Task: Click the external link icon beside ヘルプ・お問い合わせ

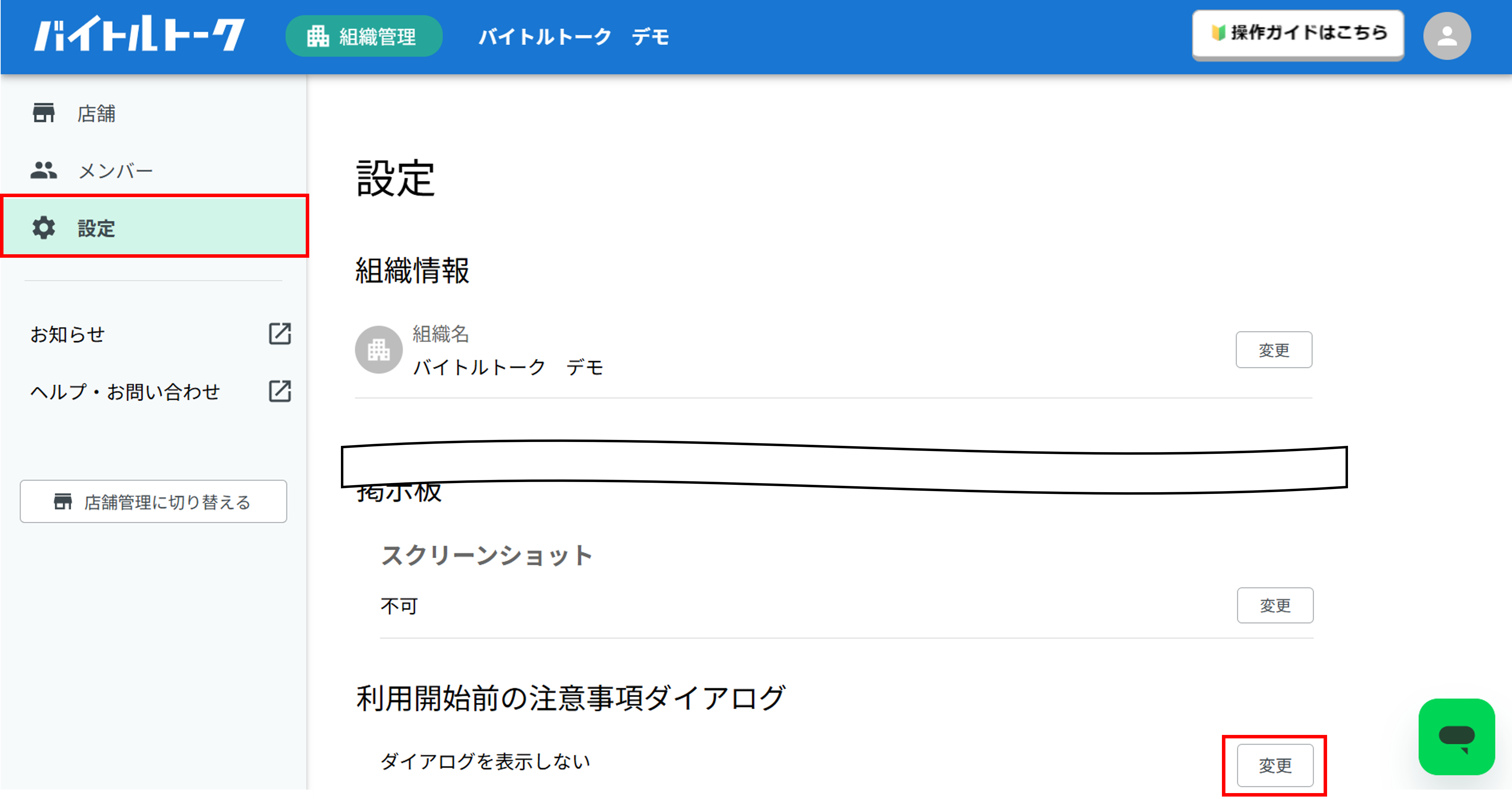Action: point(280,391)
